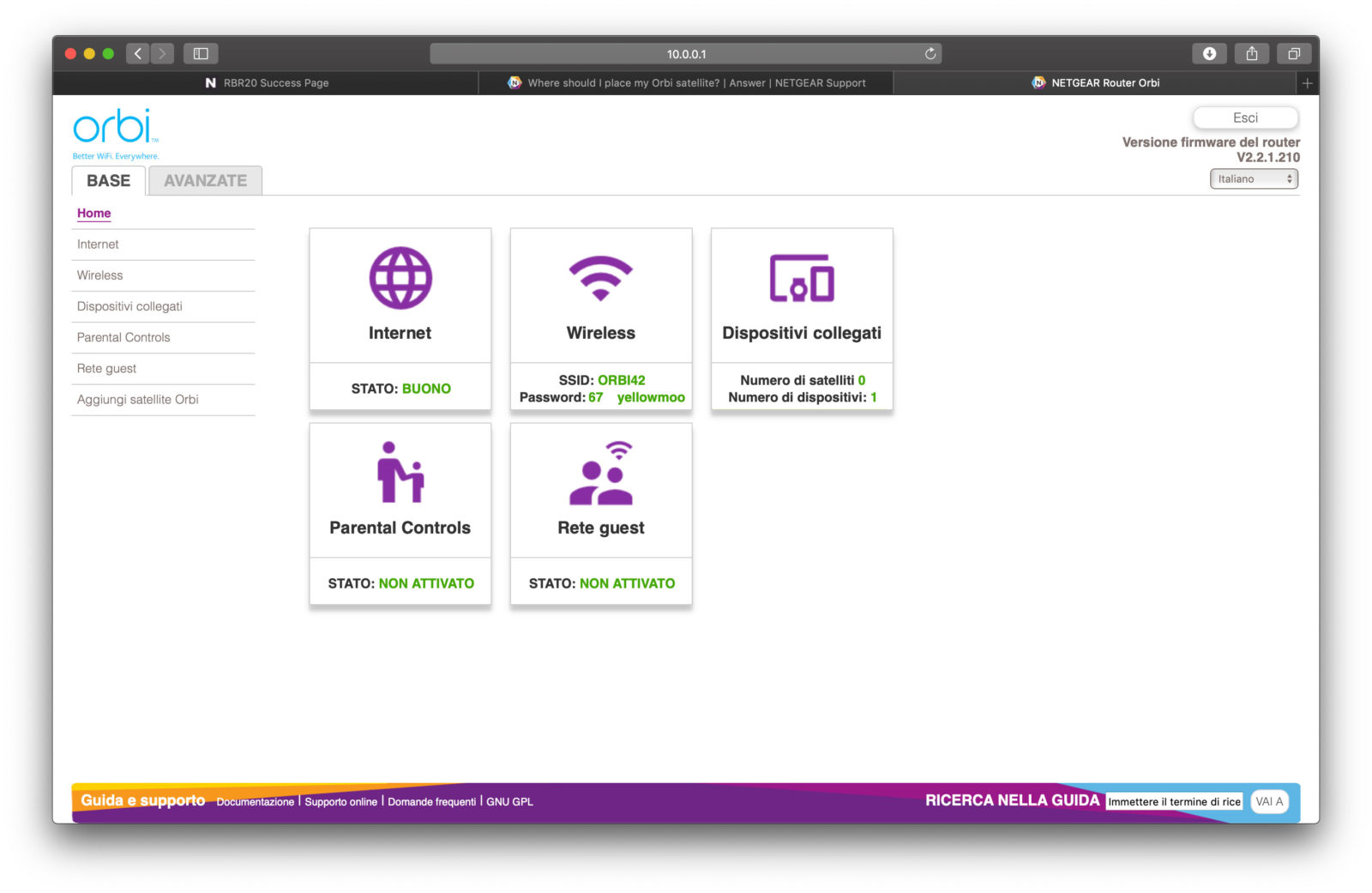Open Safari's downloads button
Image resolution: width=1372 pixels, height=893 pixels.
(x=1209, y=53)
